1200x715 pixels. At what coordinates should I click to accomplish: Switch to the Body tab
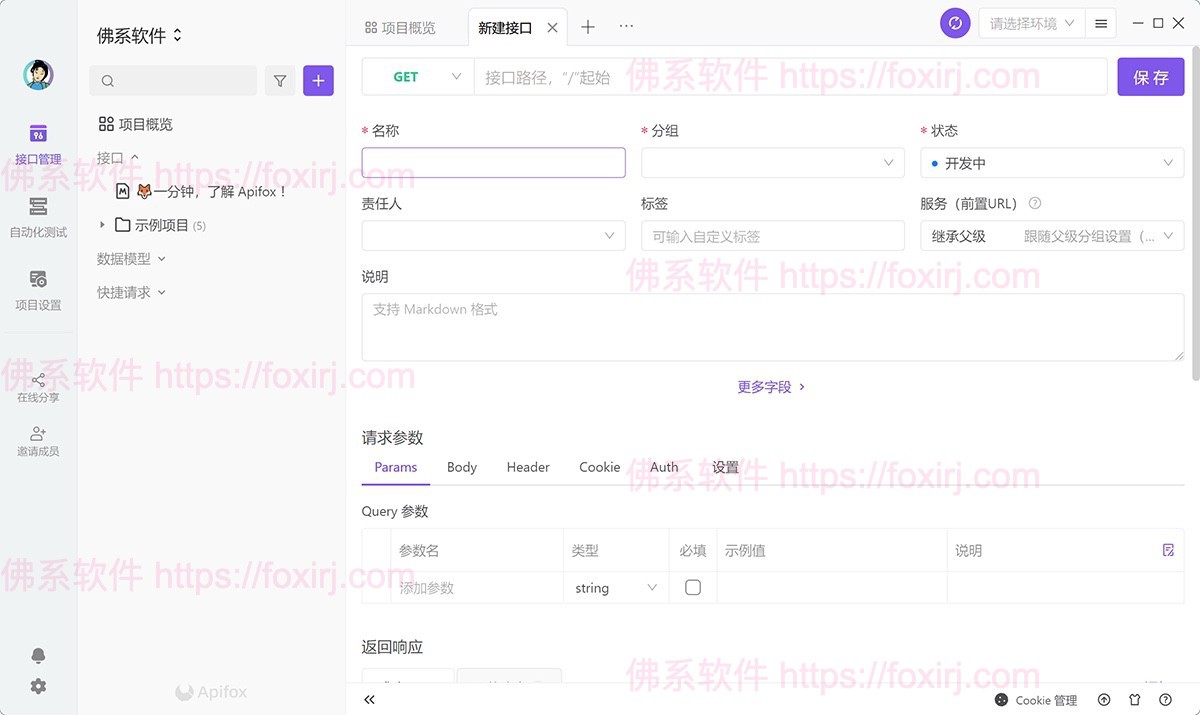(461, 467)
